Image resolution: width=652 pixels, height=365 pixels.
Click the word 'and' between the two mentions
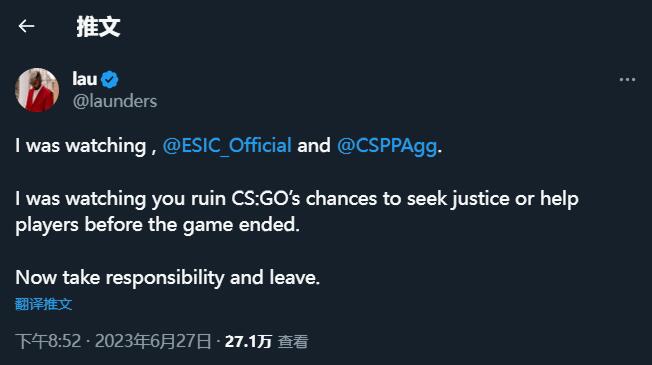tap(314, 146)
